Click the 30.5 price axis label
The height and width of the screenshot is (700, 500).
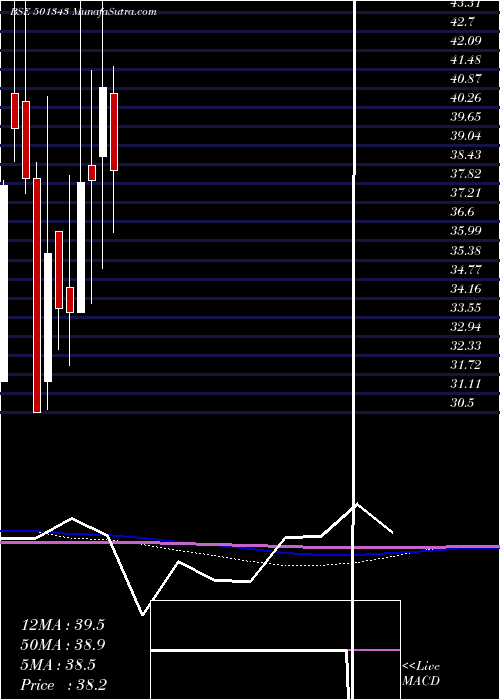[x=462, y=403]
